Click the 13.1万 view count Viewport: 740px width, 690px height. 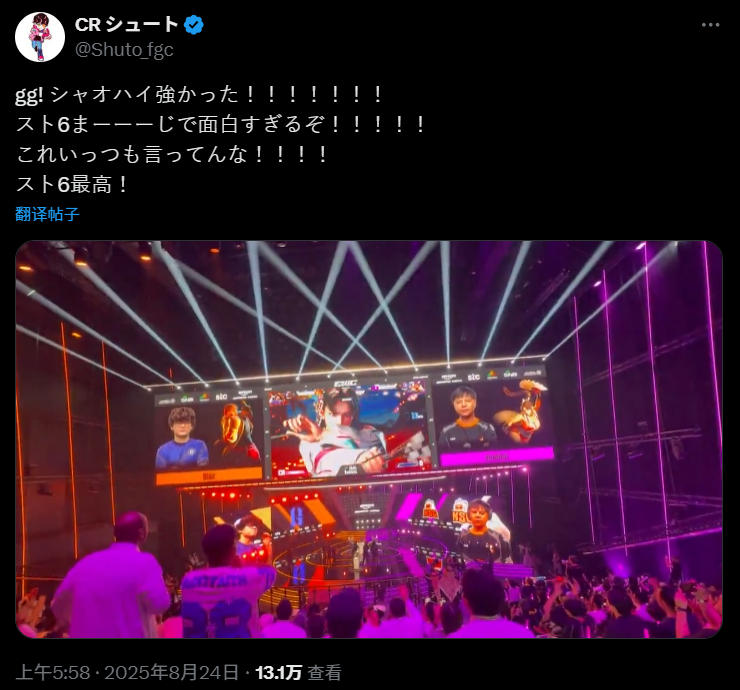click(278, 673)
